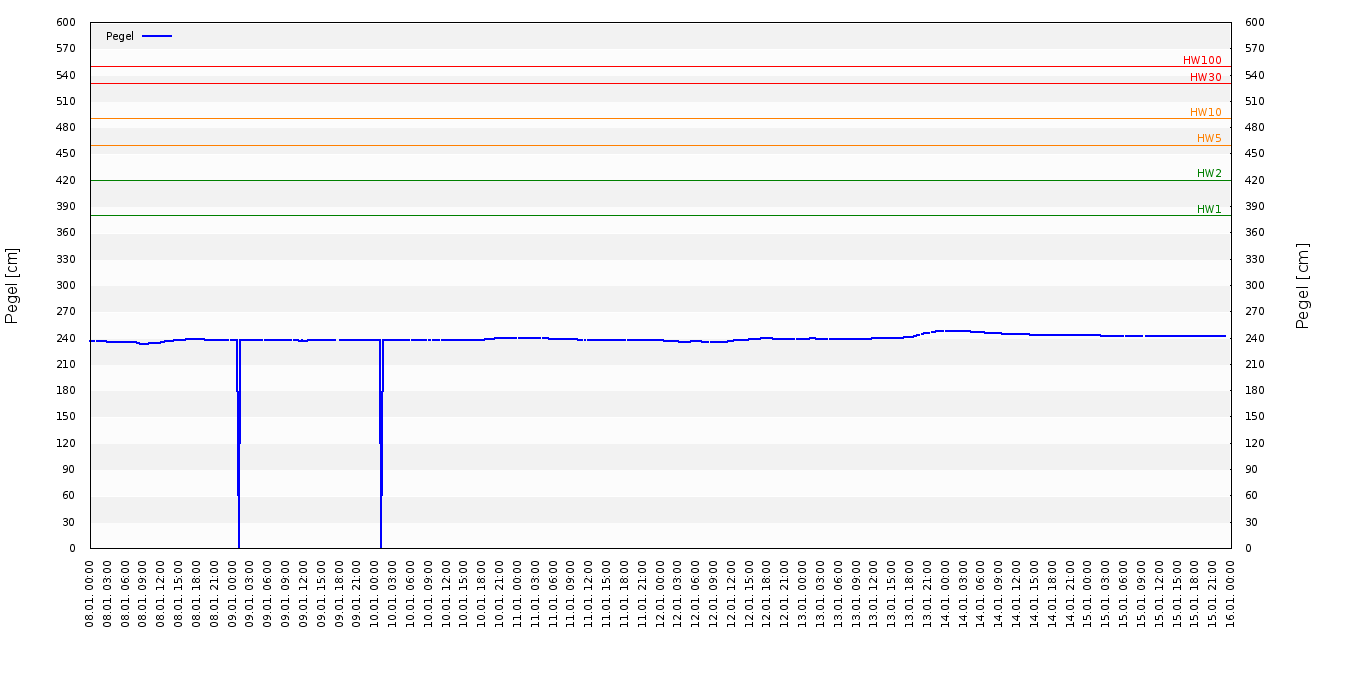Pick the HW5 threshold label
This screenshot has height=700, width=1350.
coord(1209,139)
